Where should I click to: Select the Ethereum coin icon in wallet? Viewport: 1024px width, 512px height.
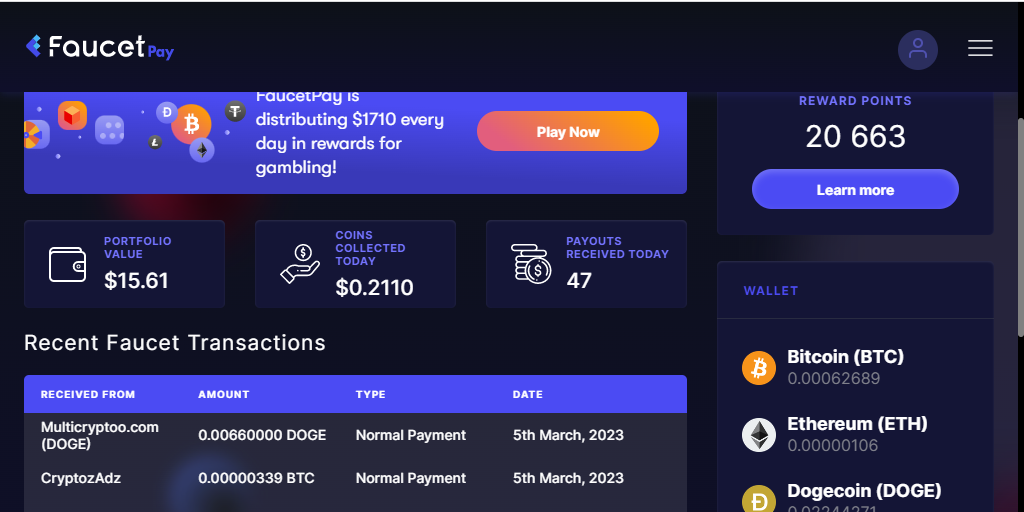pos(759,435)
